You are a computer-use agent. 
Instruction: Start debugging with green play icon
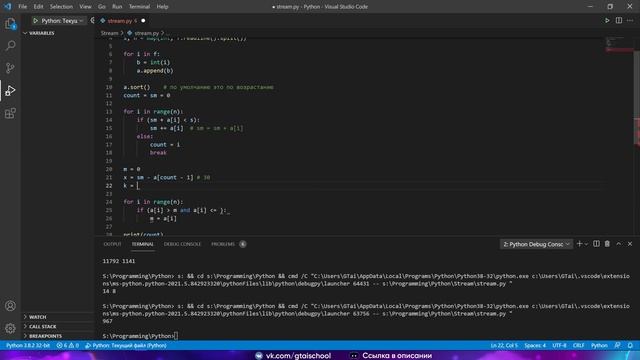tap(36, 20)
